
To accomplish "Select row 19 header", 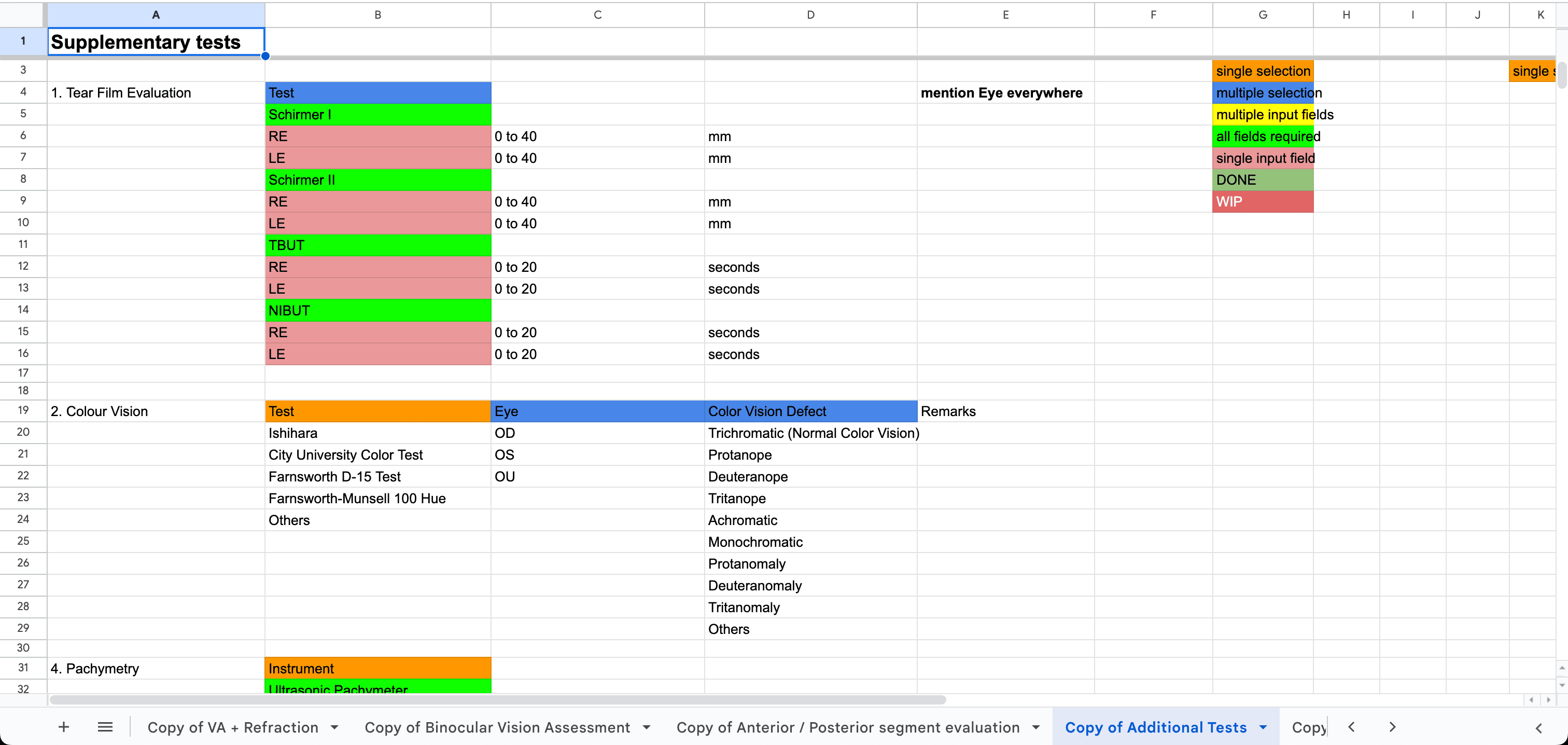I will [x=23, y=410].
